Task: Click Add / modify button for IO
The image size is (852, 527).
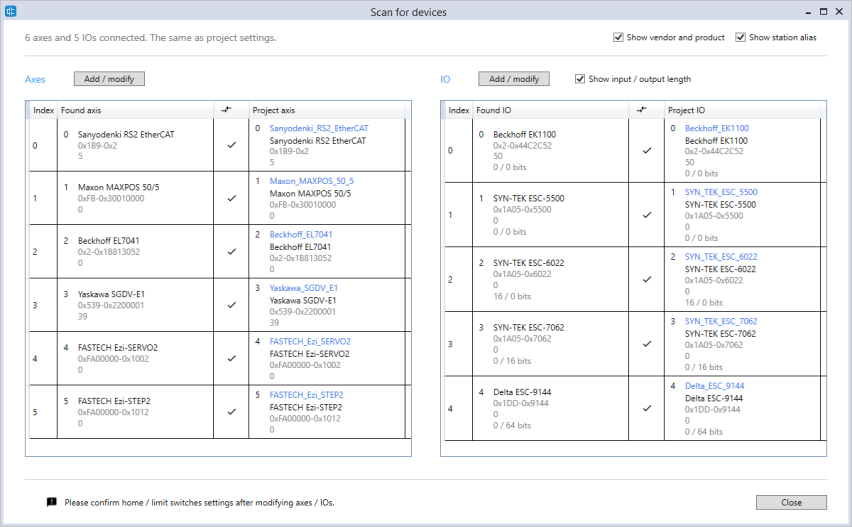Action: [513, 79]
